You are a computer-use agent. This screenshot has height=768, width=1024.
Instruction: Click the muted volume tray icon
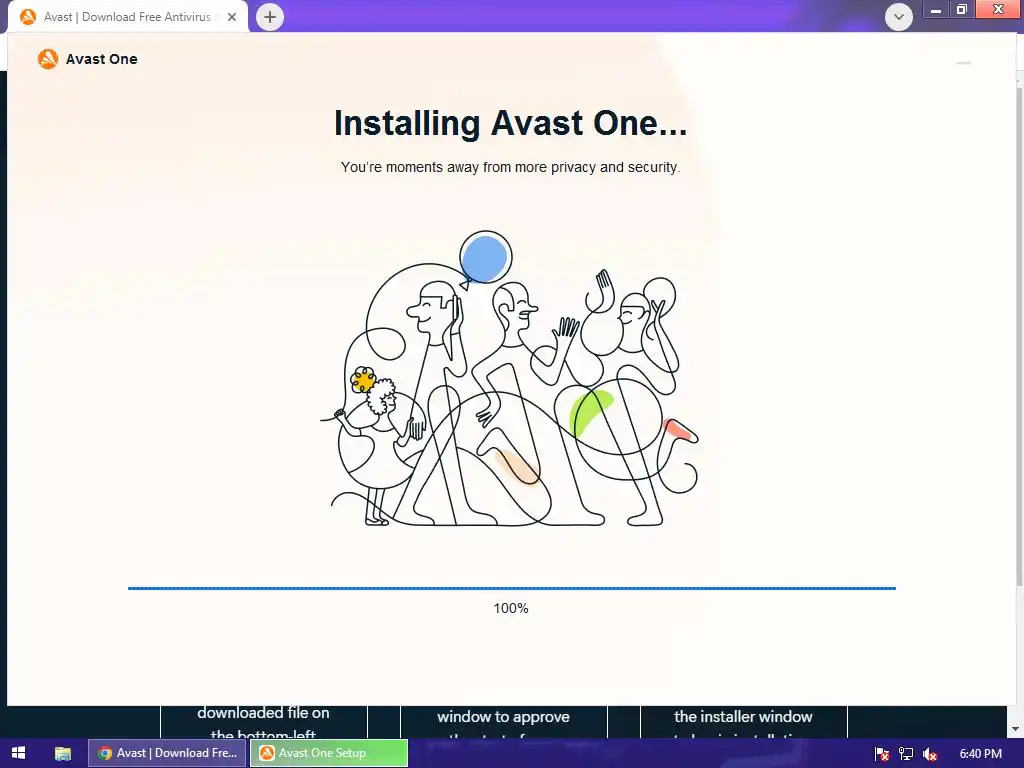click(930, 754)
